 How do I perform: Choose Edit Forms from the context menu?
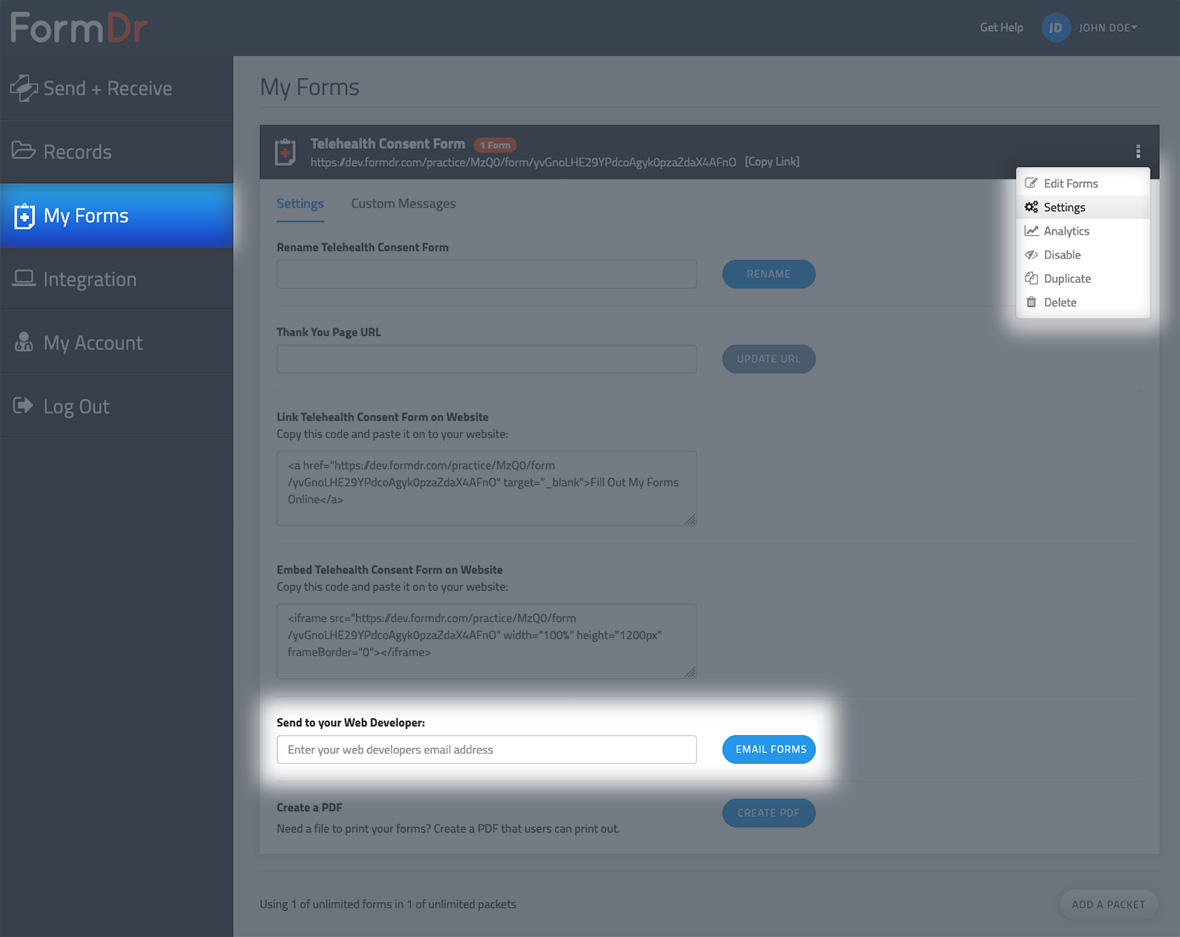[x=1083, y=183]
